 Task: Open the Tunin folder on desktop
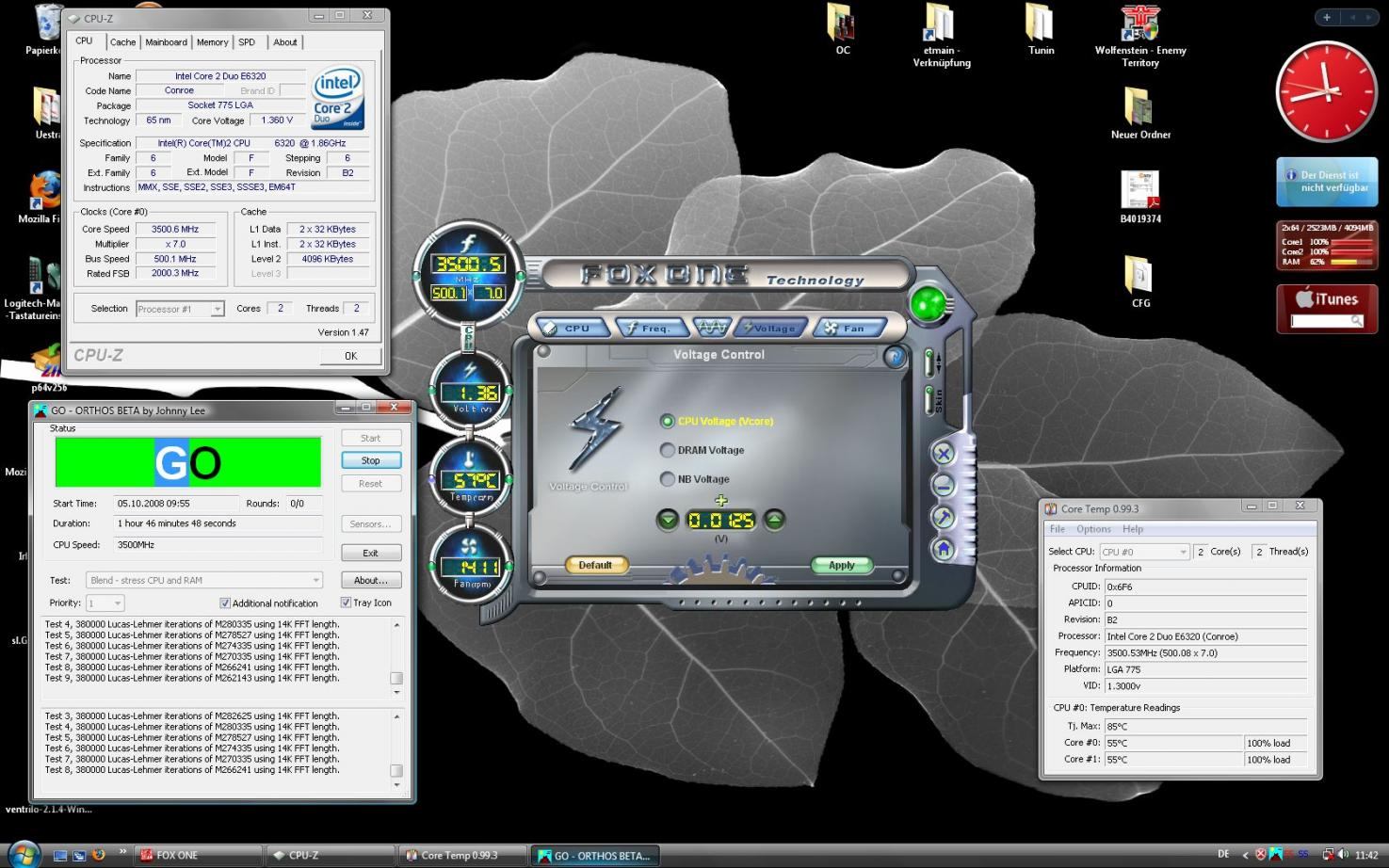tap(1041, 29)
